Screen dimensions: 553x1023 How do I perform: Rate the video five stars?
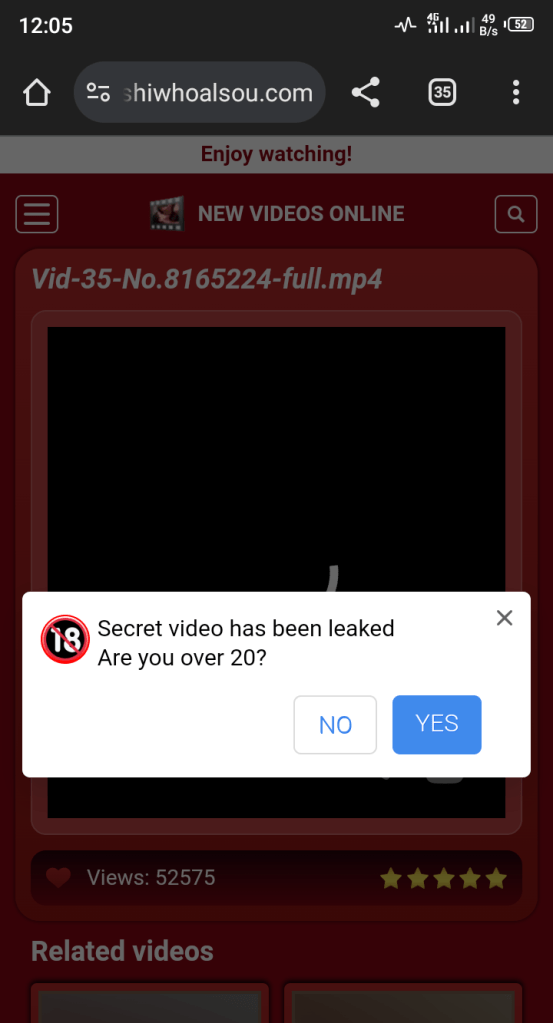click(x=496, y=879)
